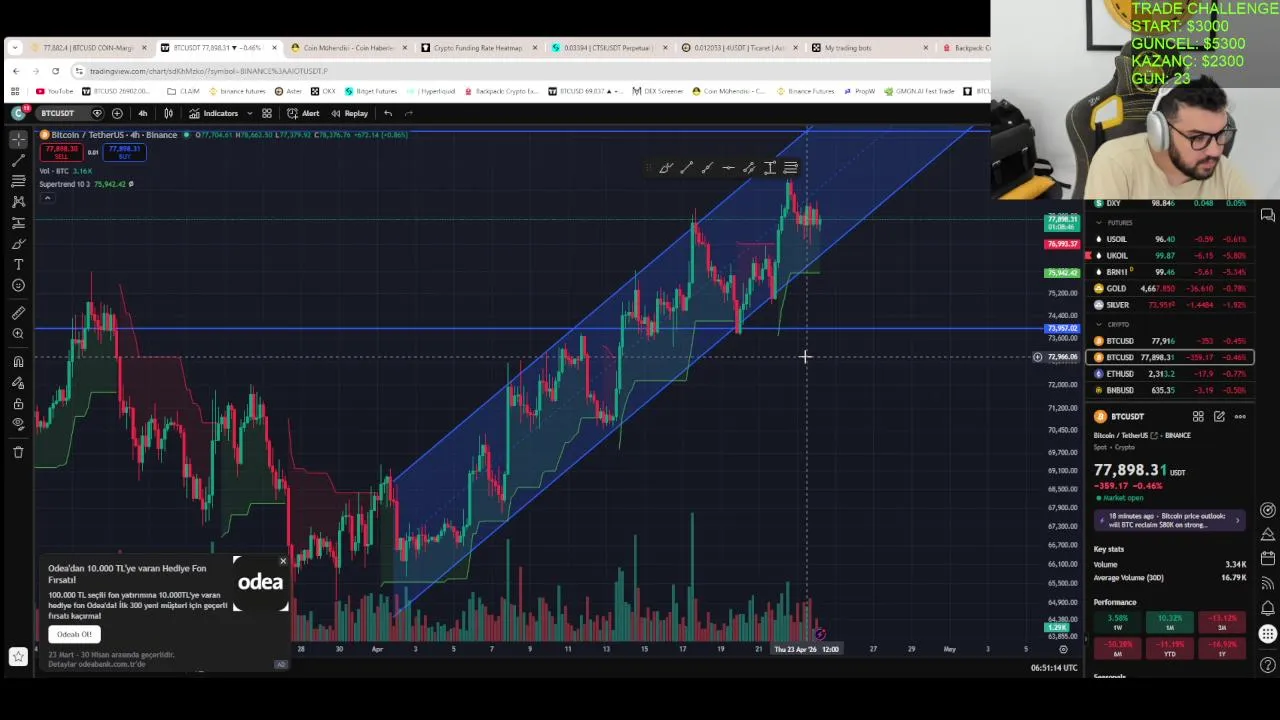The width and height of the screenshot is (1280, 720).
Task: Open the notifications bell on right sidebar
Action: click(1268, 607)
